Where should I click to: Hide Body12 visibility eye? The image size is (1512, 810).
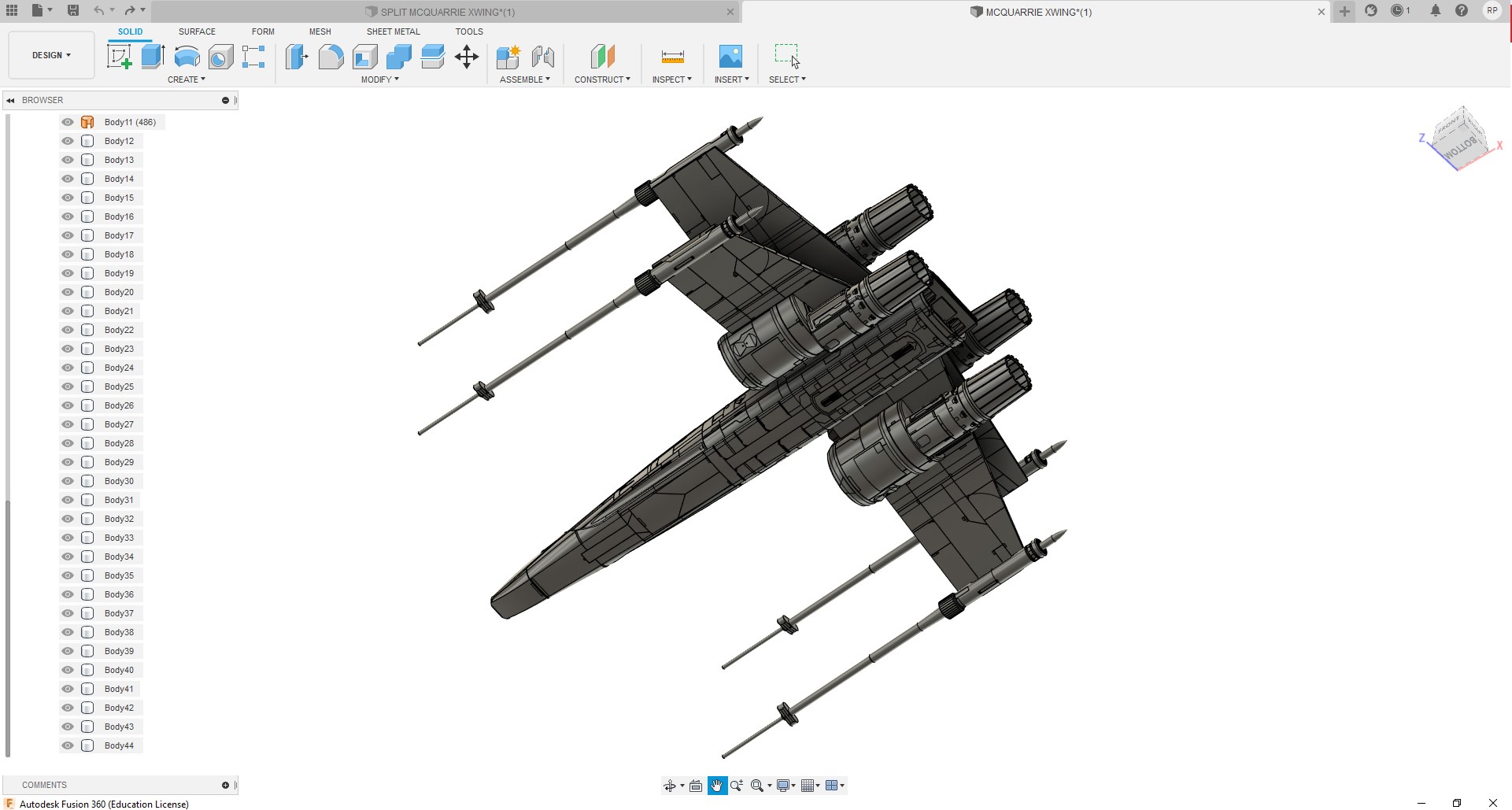68,141
